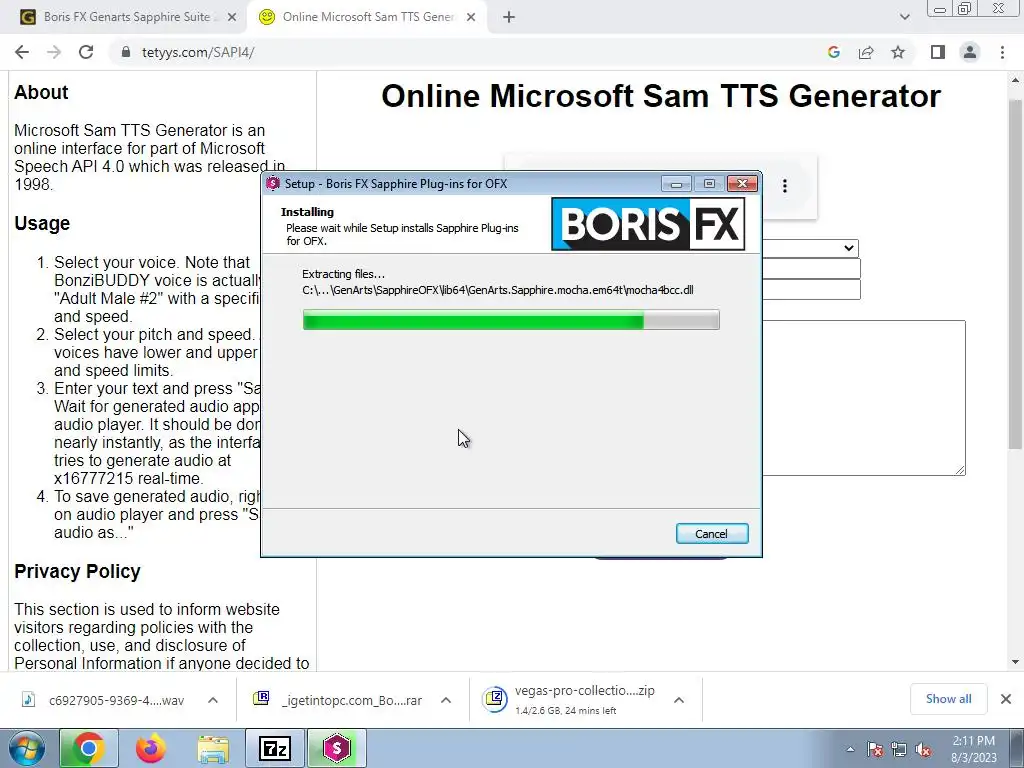Show hidden system tray icons
The height and width of the screenshot is (768, 1024).
(850, 749)
